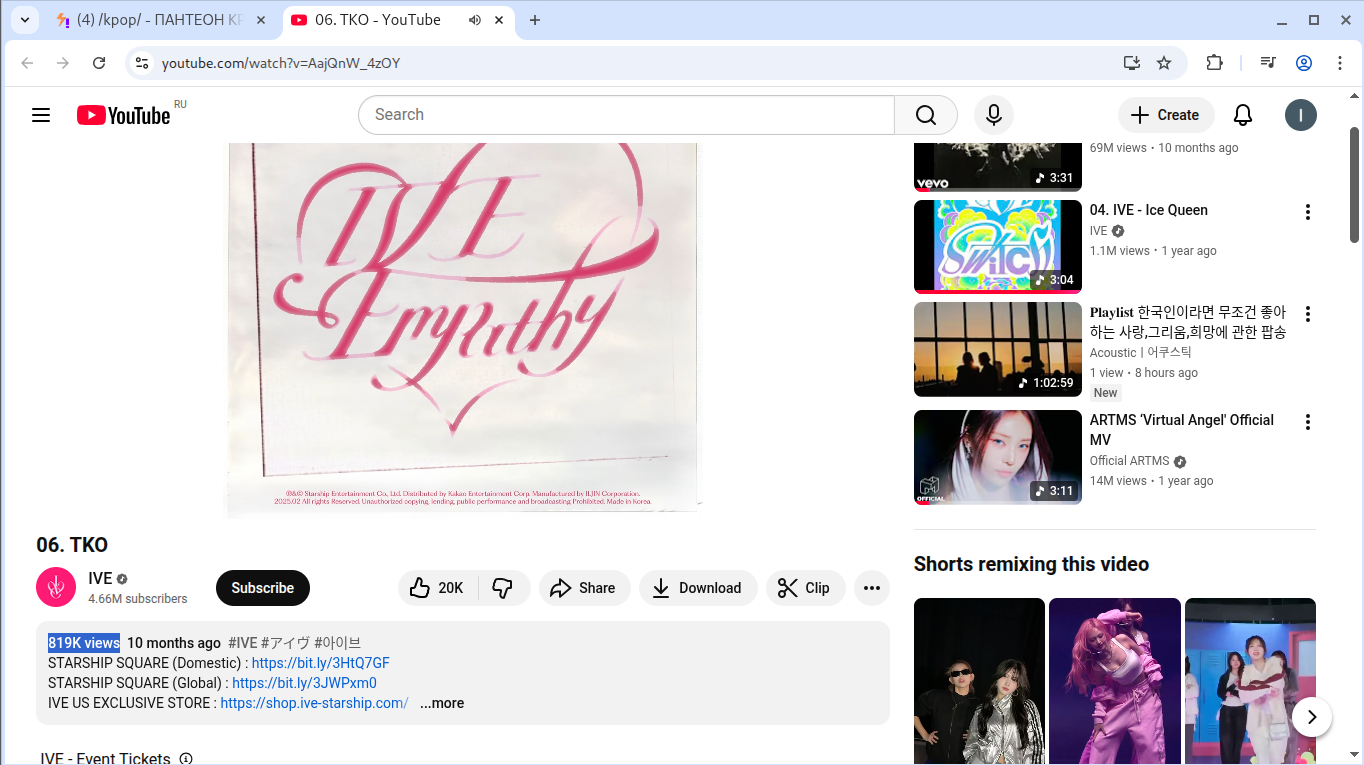The height and width of the screenshot is (765, 1364).
Task: Click the '4.66M subscribers' text
Action: click(x=138, y=599)
